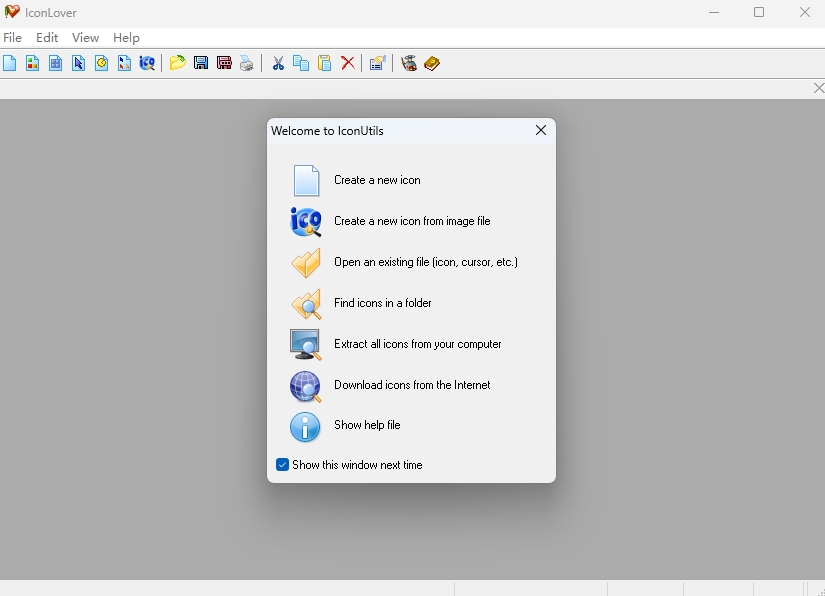Click the Properties toolbar icon

click(378, 63)
